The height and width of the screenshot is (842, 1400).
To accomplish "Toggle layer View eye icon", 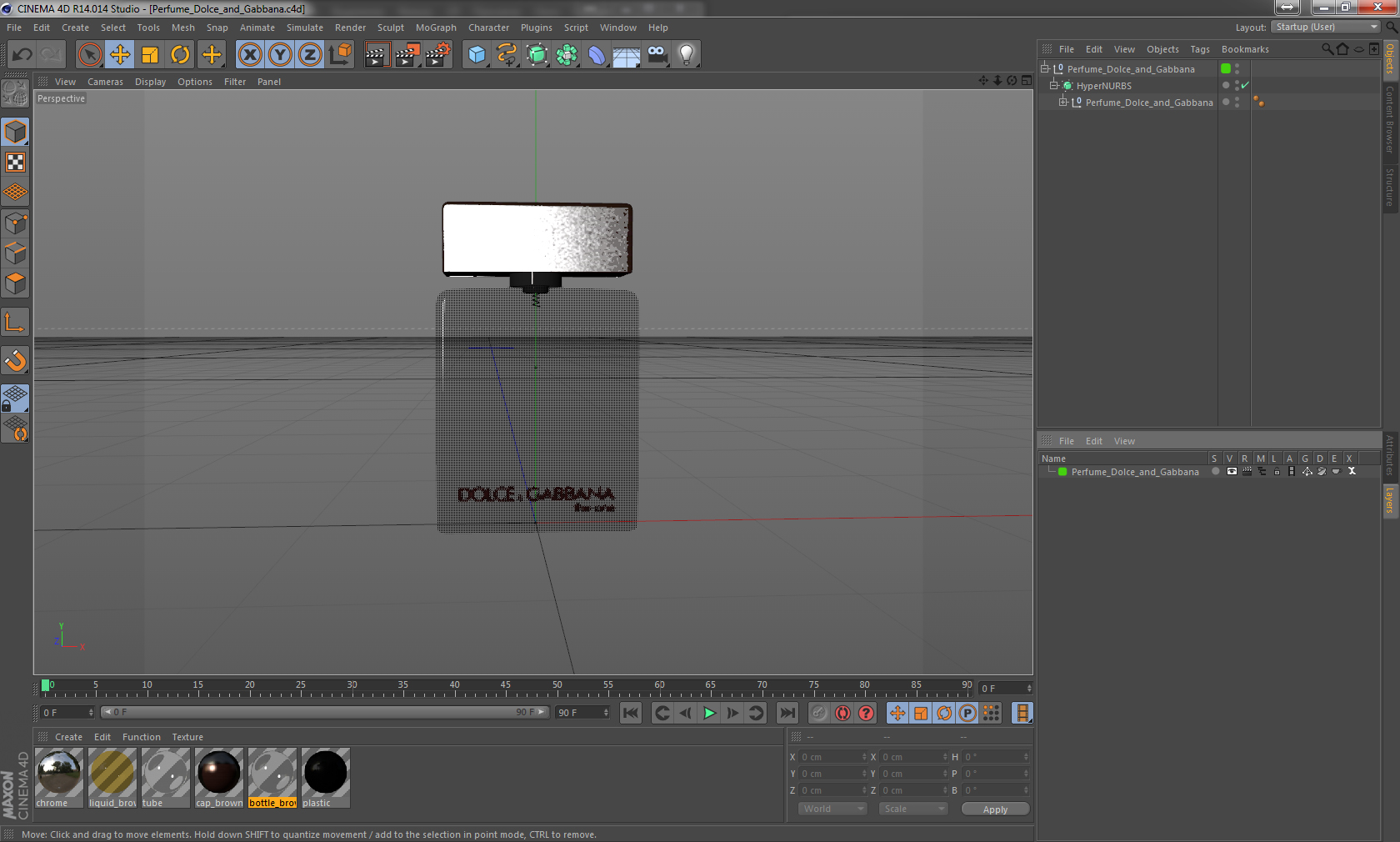I will pos(1232,471).
